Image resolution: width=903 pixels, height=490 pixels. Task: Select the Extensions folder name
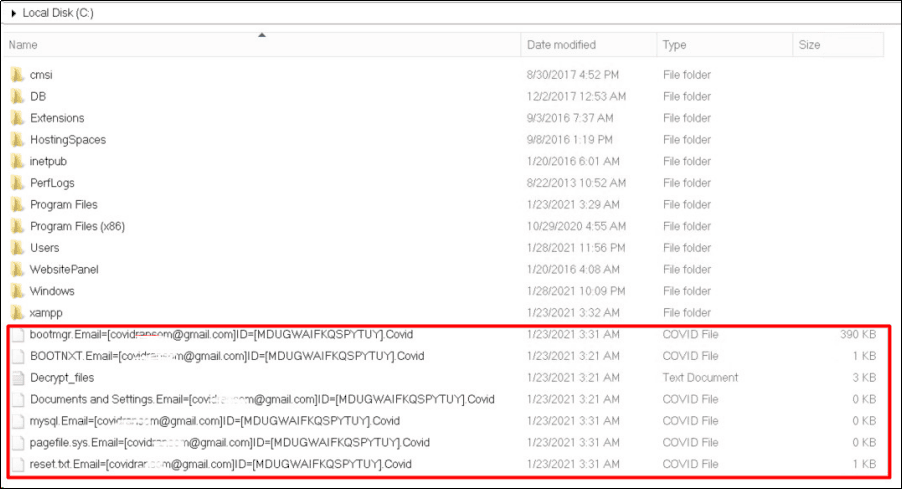tap(57, 118)
